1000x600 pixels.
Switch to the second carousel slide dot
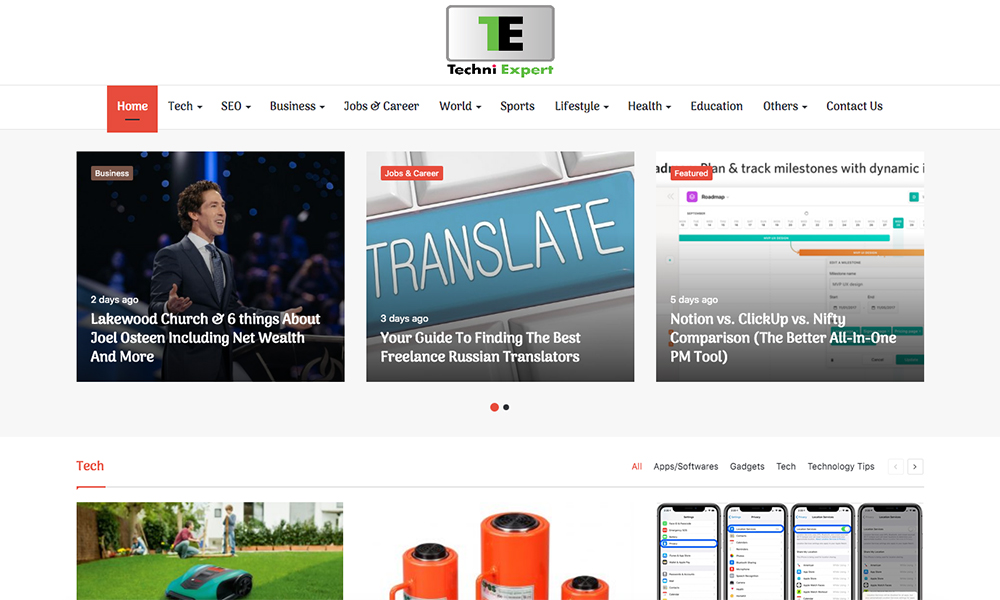point(506,407)
